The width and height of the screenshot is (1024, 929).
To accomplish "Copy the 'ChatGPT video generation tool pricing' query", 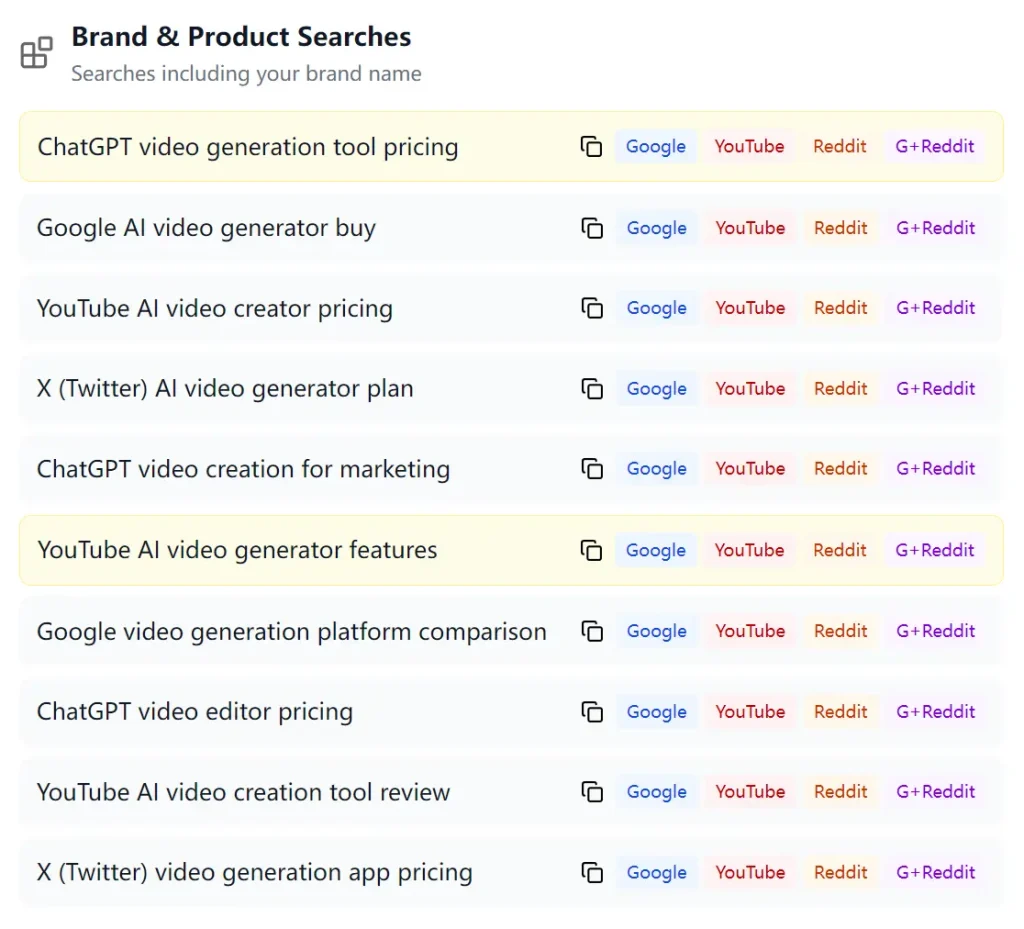I will [591, 146].
